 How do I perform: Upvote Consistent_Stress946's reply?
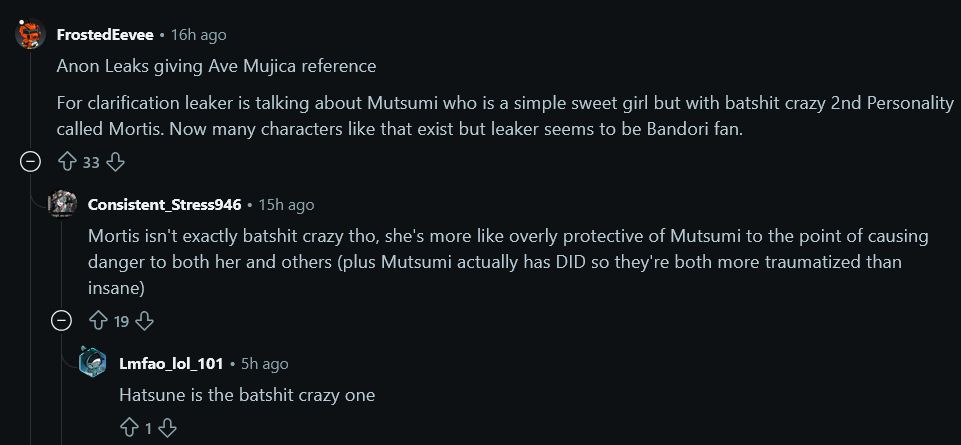[98, 321]
